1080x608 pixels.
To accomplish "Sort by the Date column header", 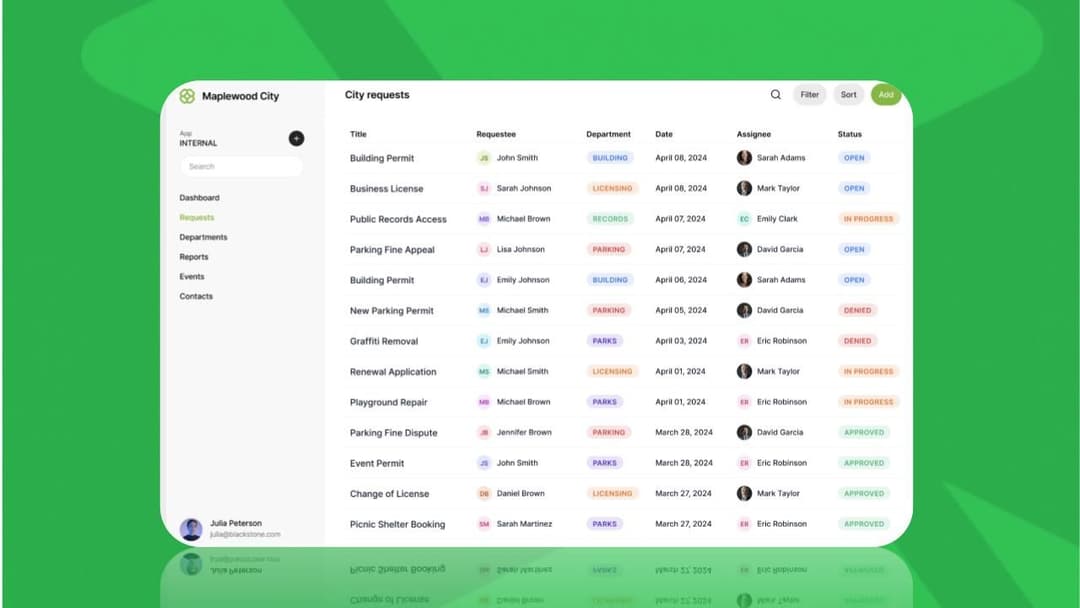I will click(663, 134).
